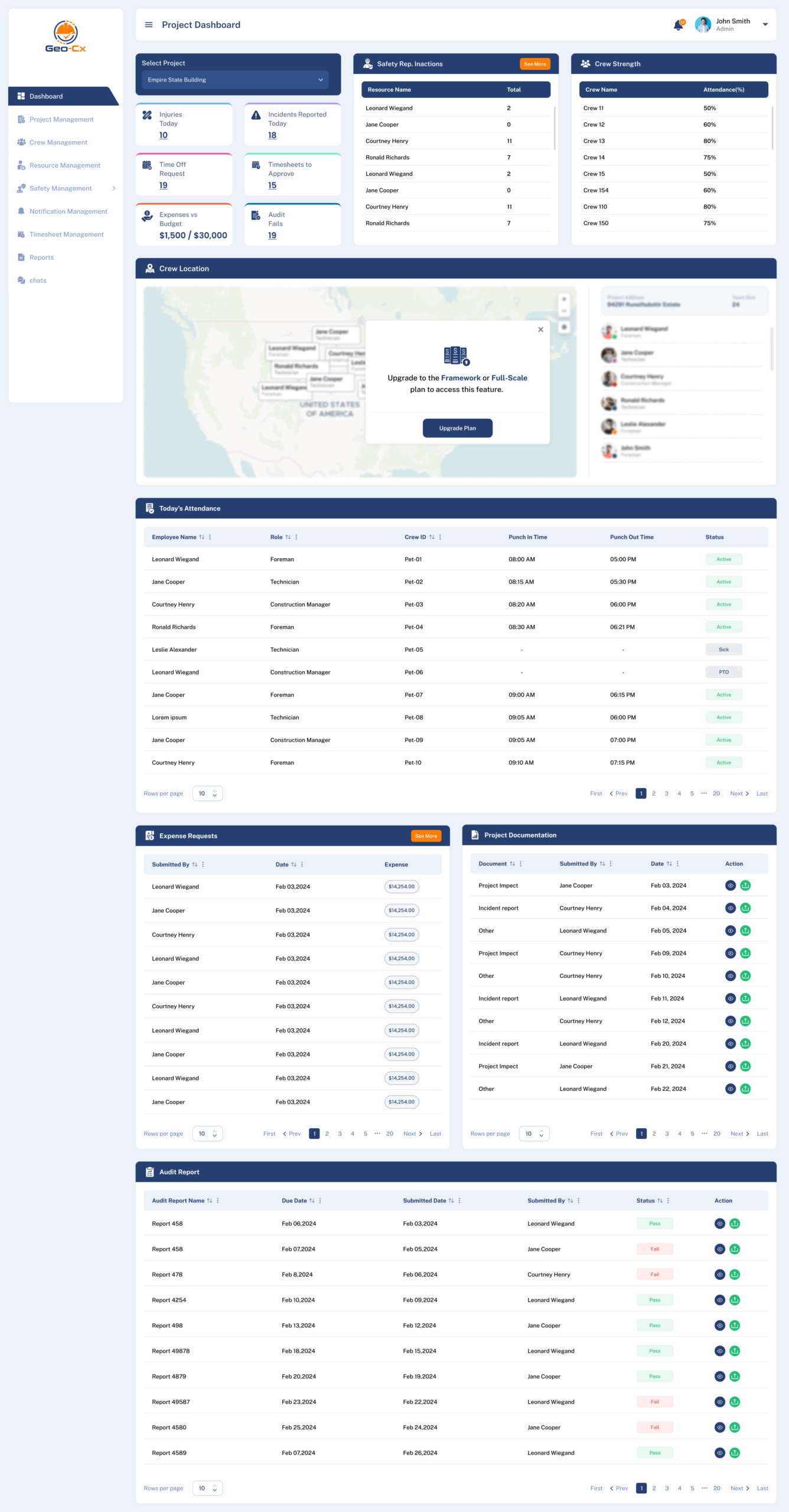Sort audit reports by Due Date
Viewport: 789px width, 1512px height.
[x=312, y=1201]
